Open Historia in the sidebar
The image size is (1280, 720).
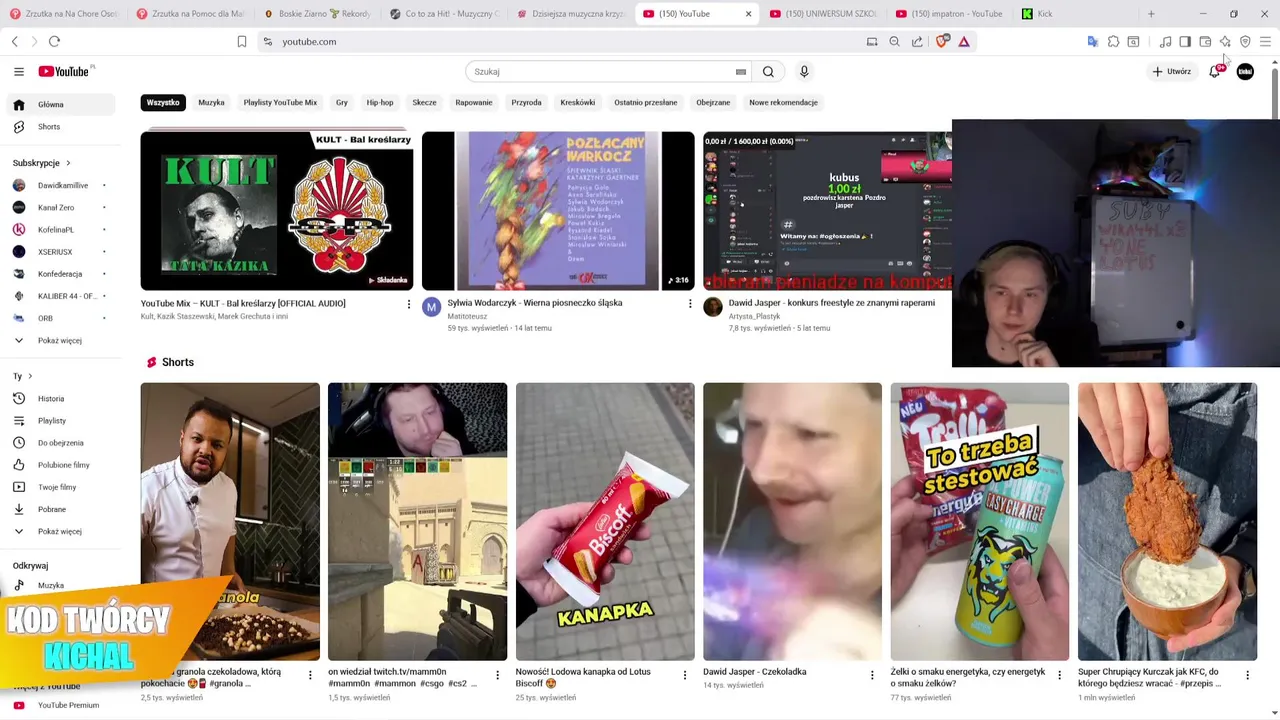[60, 398]
